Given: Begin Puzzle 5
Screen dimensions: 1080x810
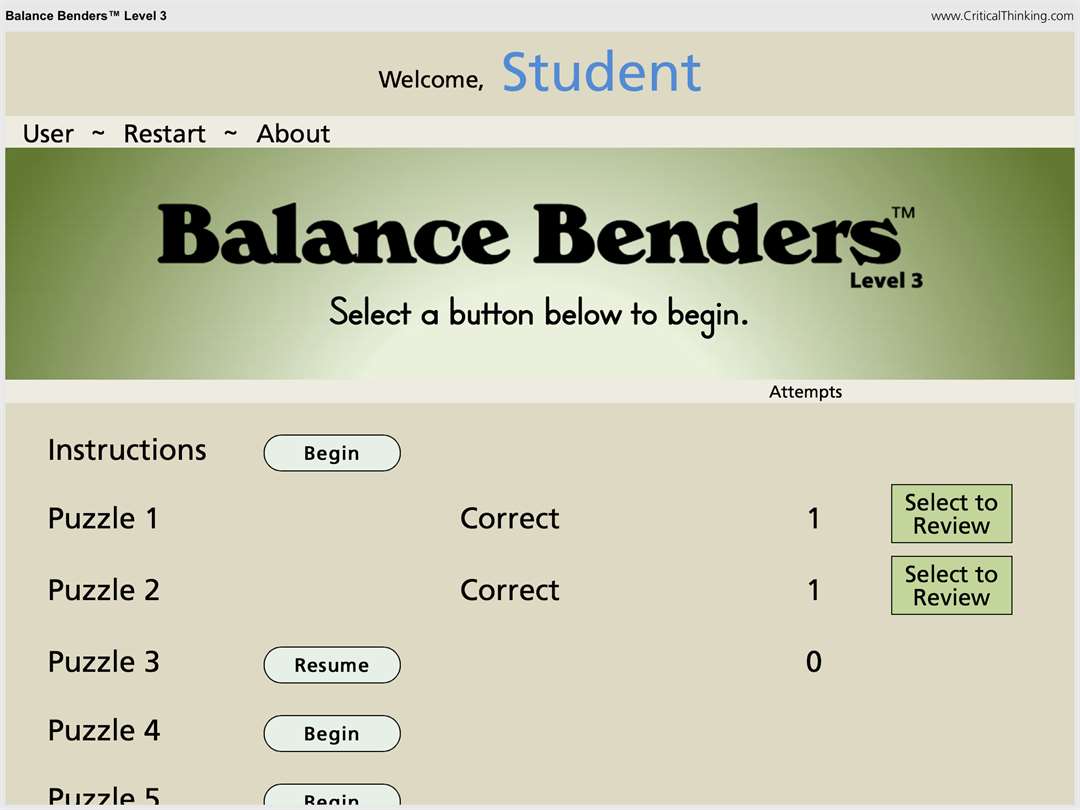Looking at the screenshot, I should pyautogui.click(x=332, y=796).
